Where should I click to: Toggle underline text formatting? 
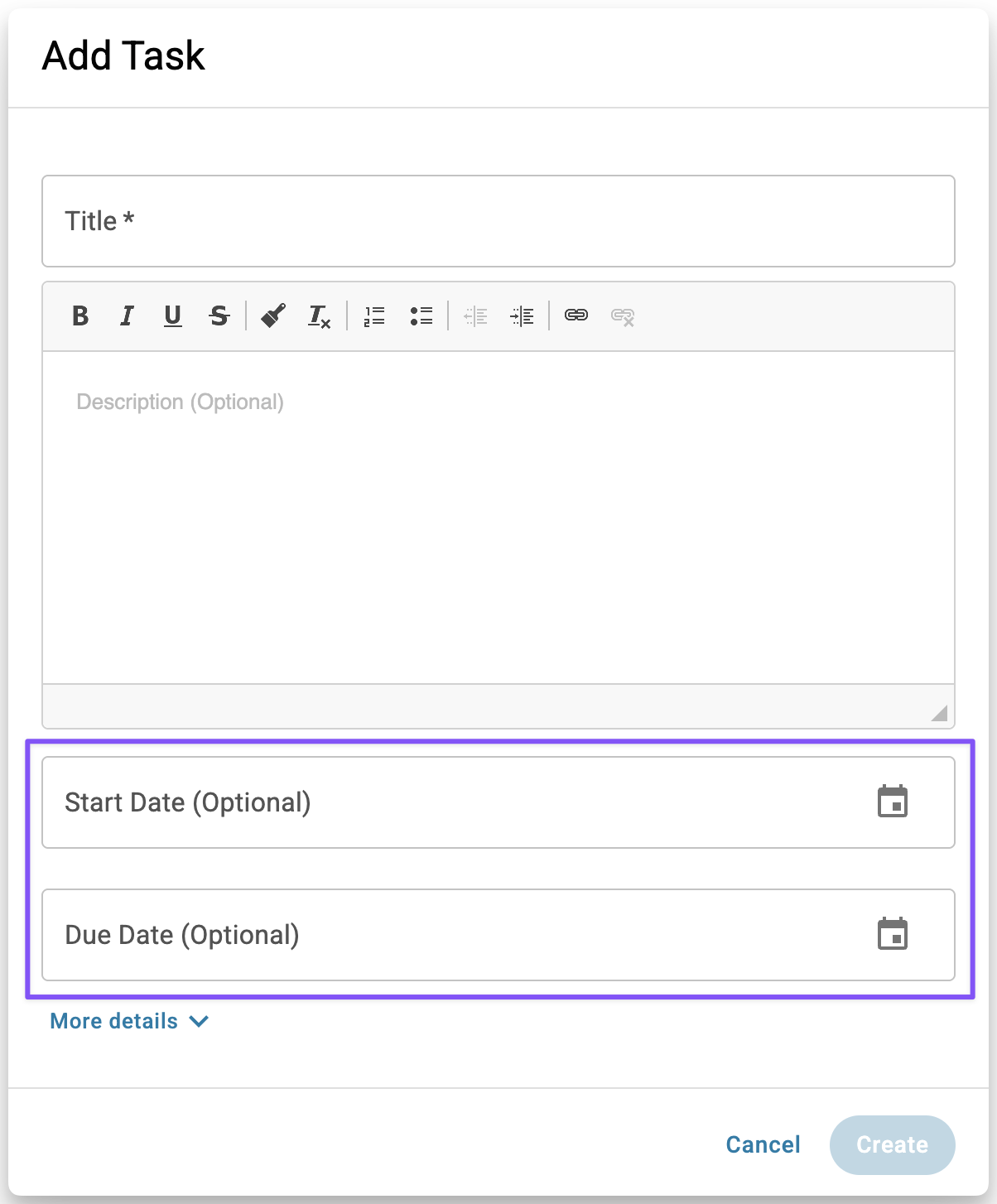click(x=172, y=315)
